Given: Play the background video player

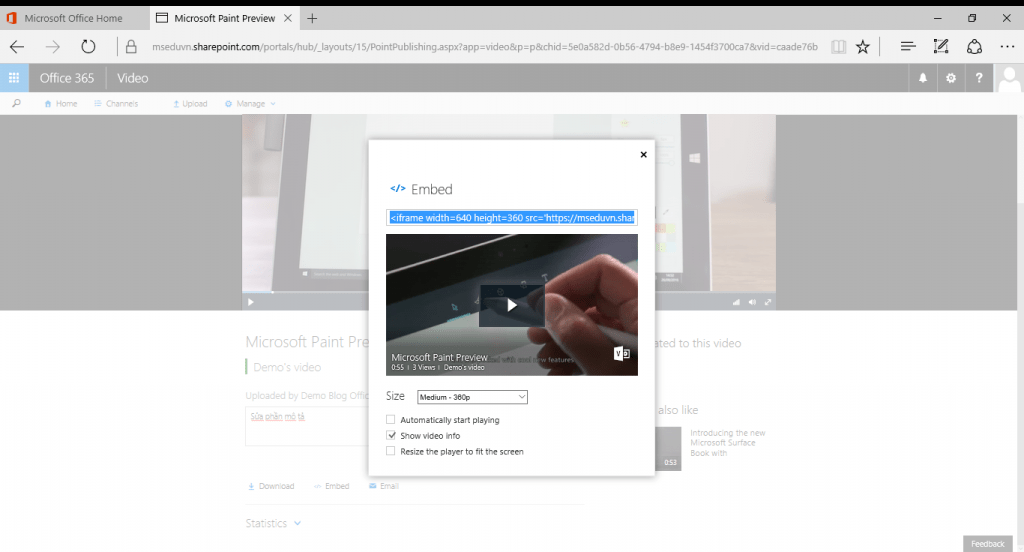Looking at the screenshot, I should pyautogui.click(x=250, y=302).
